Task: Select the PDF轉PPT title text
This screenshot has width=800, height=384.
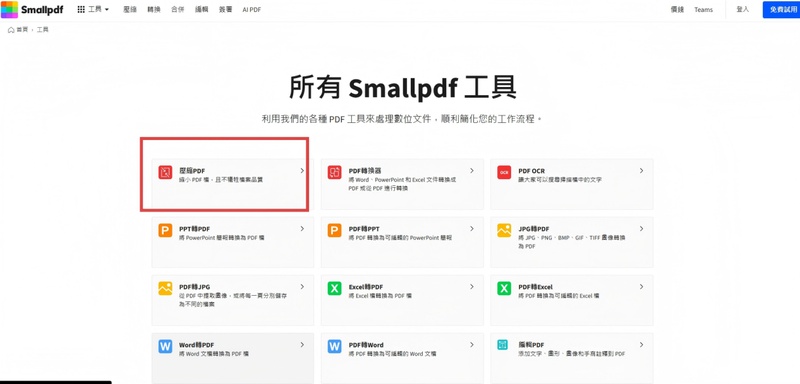Action: tap(364, 229)
